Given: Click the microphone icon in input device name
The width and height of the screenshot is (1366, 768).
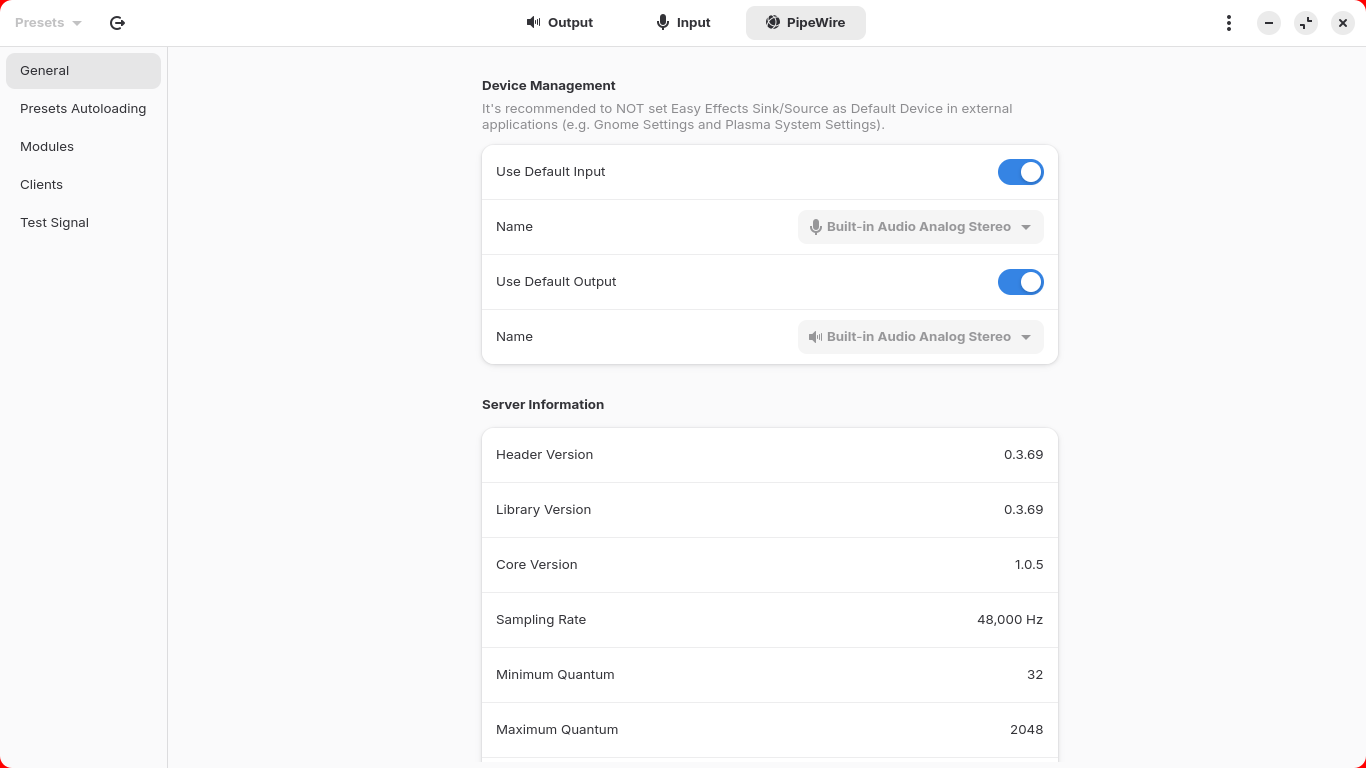Looking at the screenshot, I should [816, 227].
